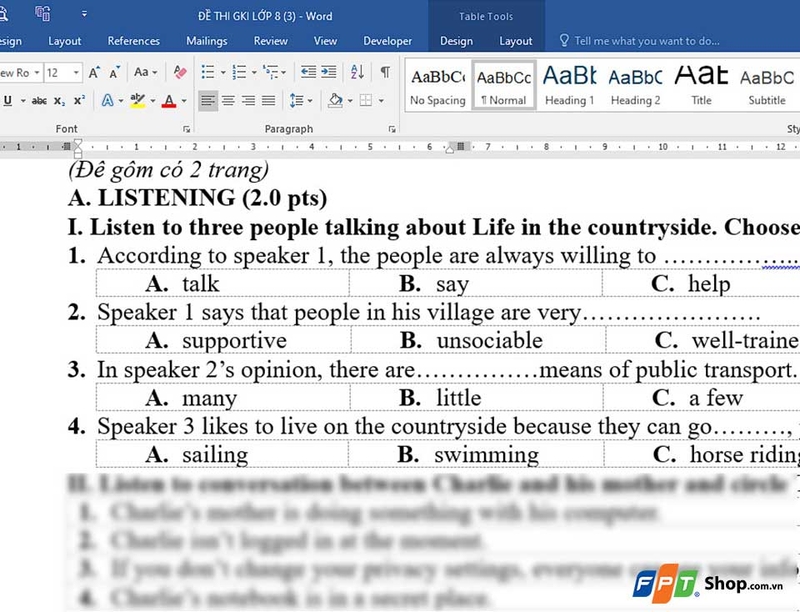Click the Borders icon

(x=366, y=100)
